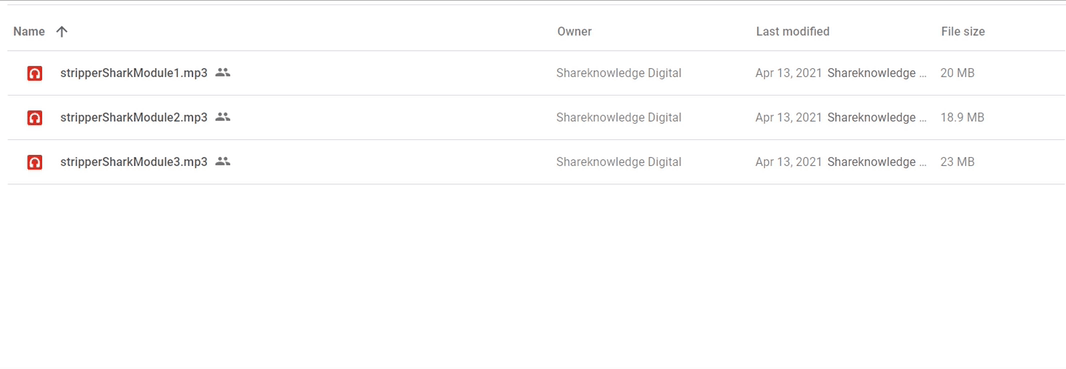Click Shareknowledge Digital owner of Module3 file

(619, 162)
